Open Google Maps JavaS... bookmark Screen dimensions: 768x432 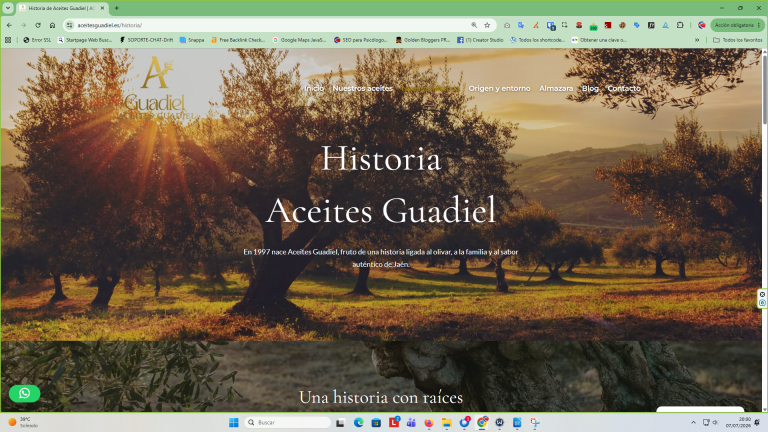pos(299,40)
